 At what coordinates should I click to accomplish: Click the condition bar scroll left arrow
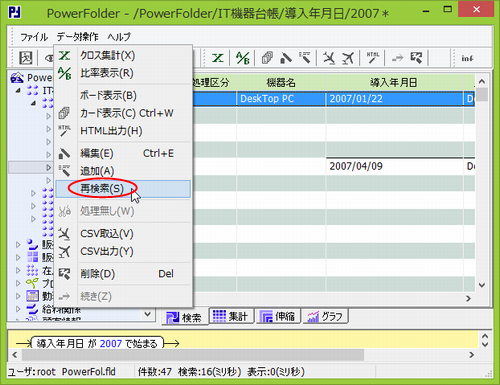click(x=15, y=355)
